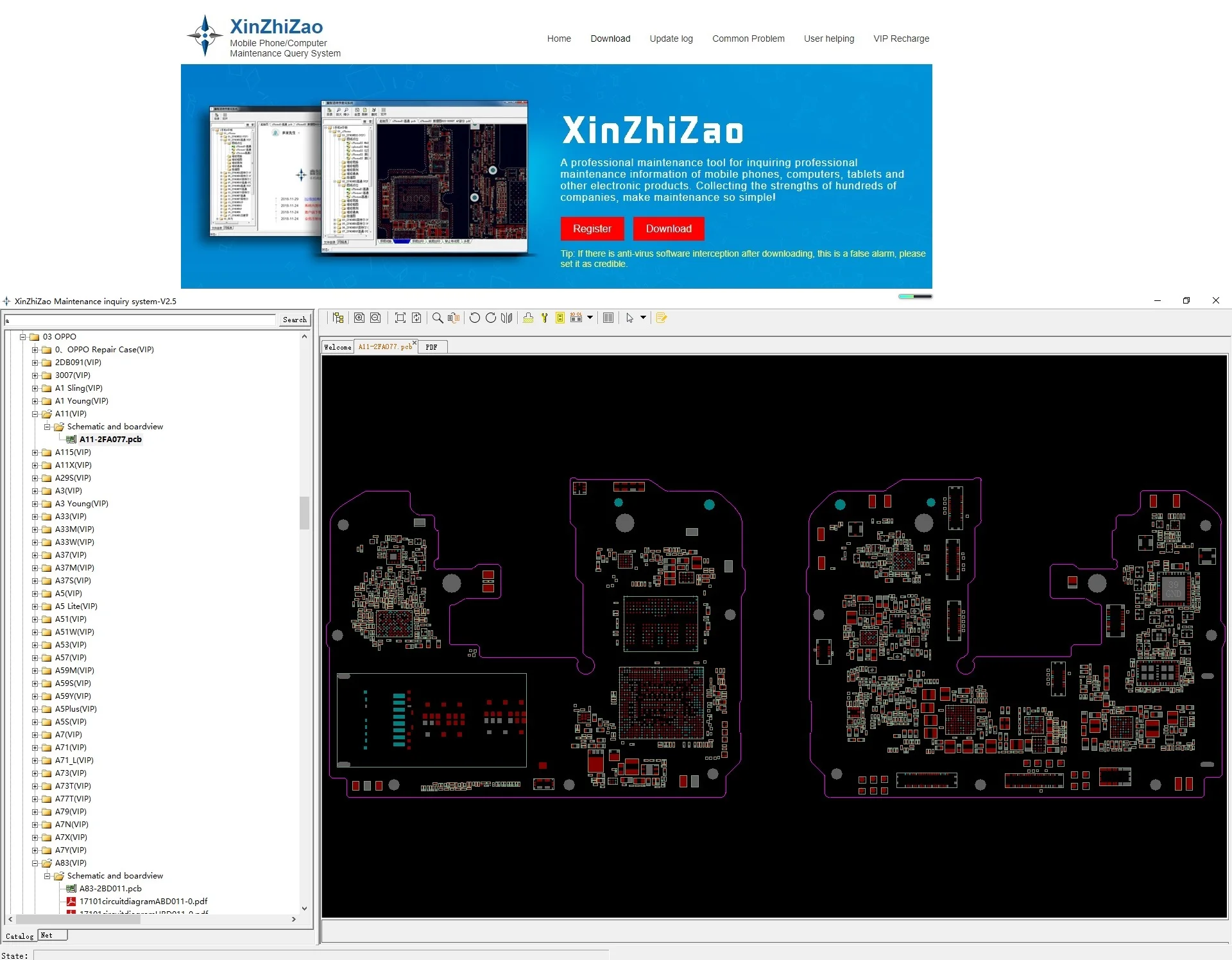Click the PDF icon of 17101circuitdiagramABD011-0.pdf
Screen dimensions: 1232x960
pos(71,901)
